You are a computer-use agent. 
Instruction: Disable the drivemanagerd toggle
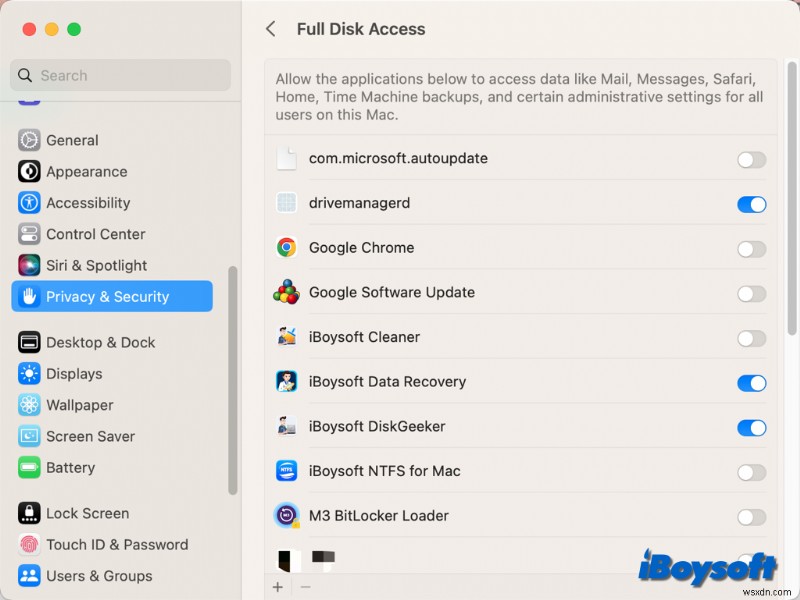752,205
